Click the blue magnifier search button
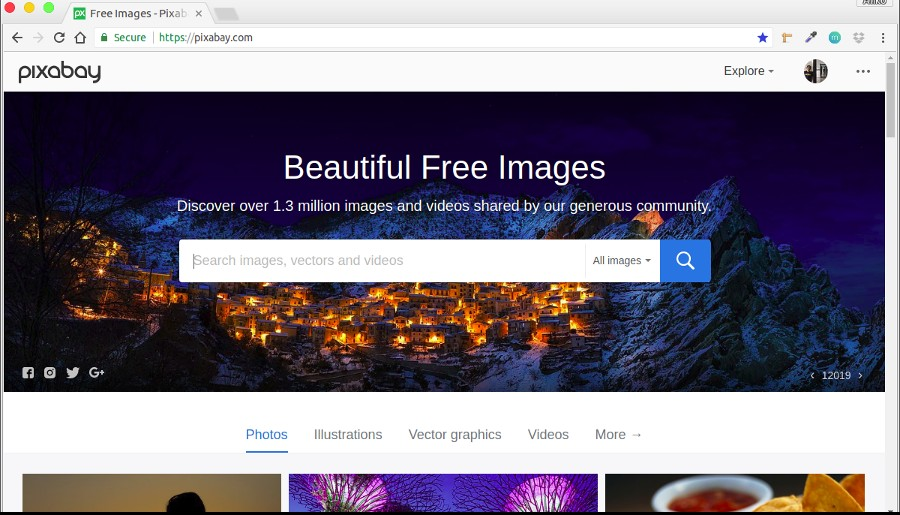 coord(685,261)
